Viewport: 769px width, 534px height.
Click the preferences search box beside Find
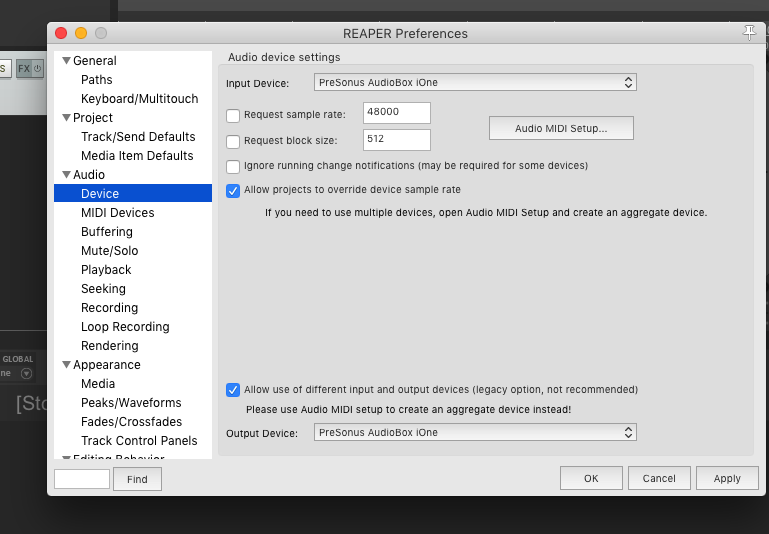click(x=82, y=479)
